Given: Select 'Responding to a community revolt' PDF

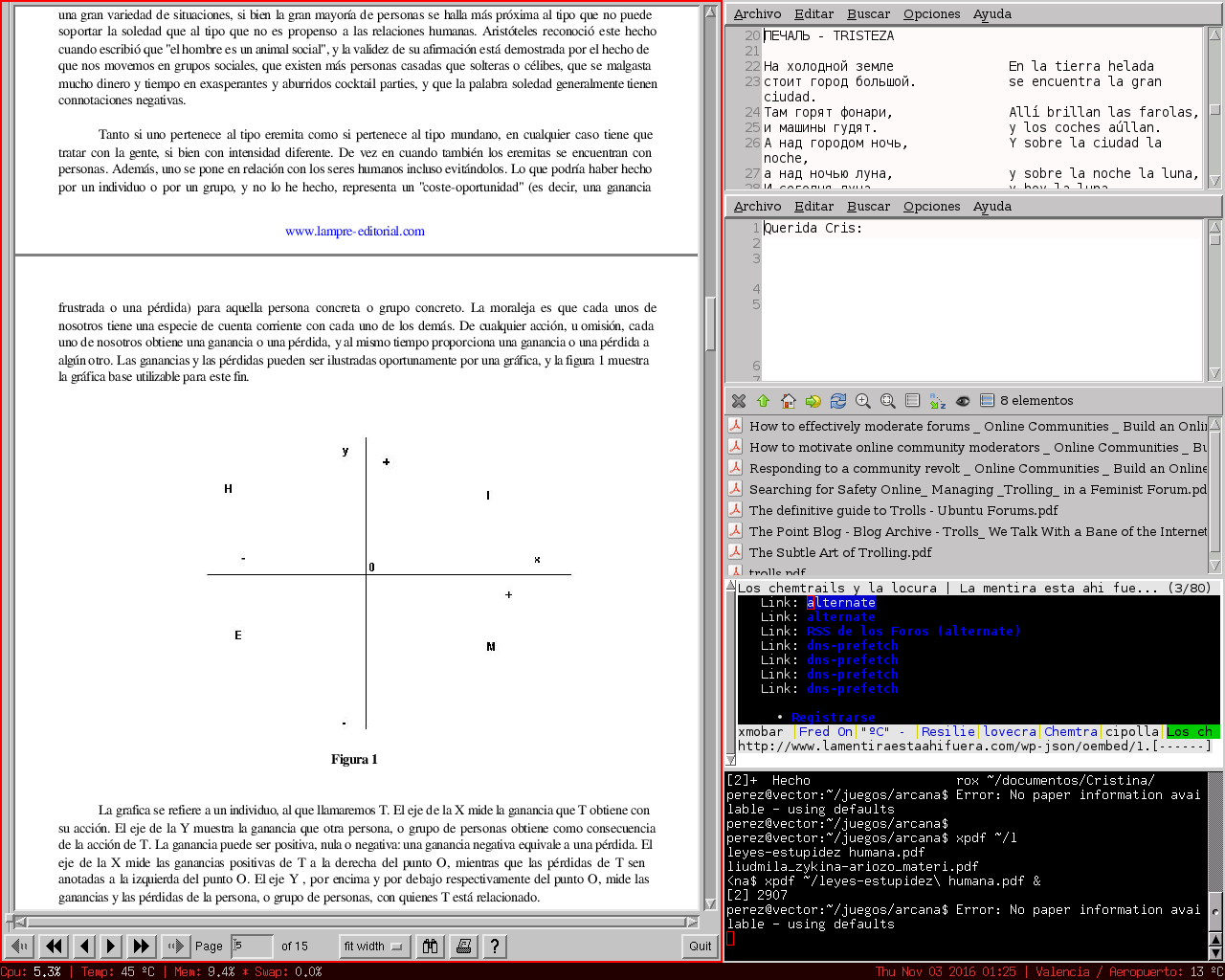Looking at the screenshot, I should (x=969, y=469).
